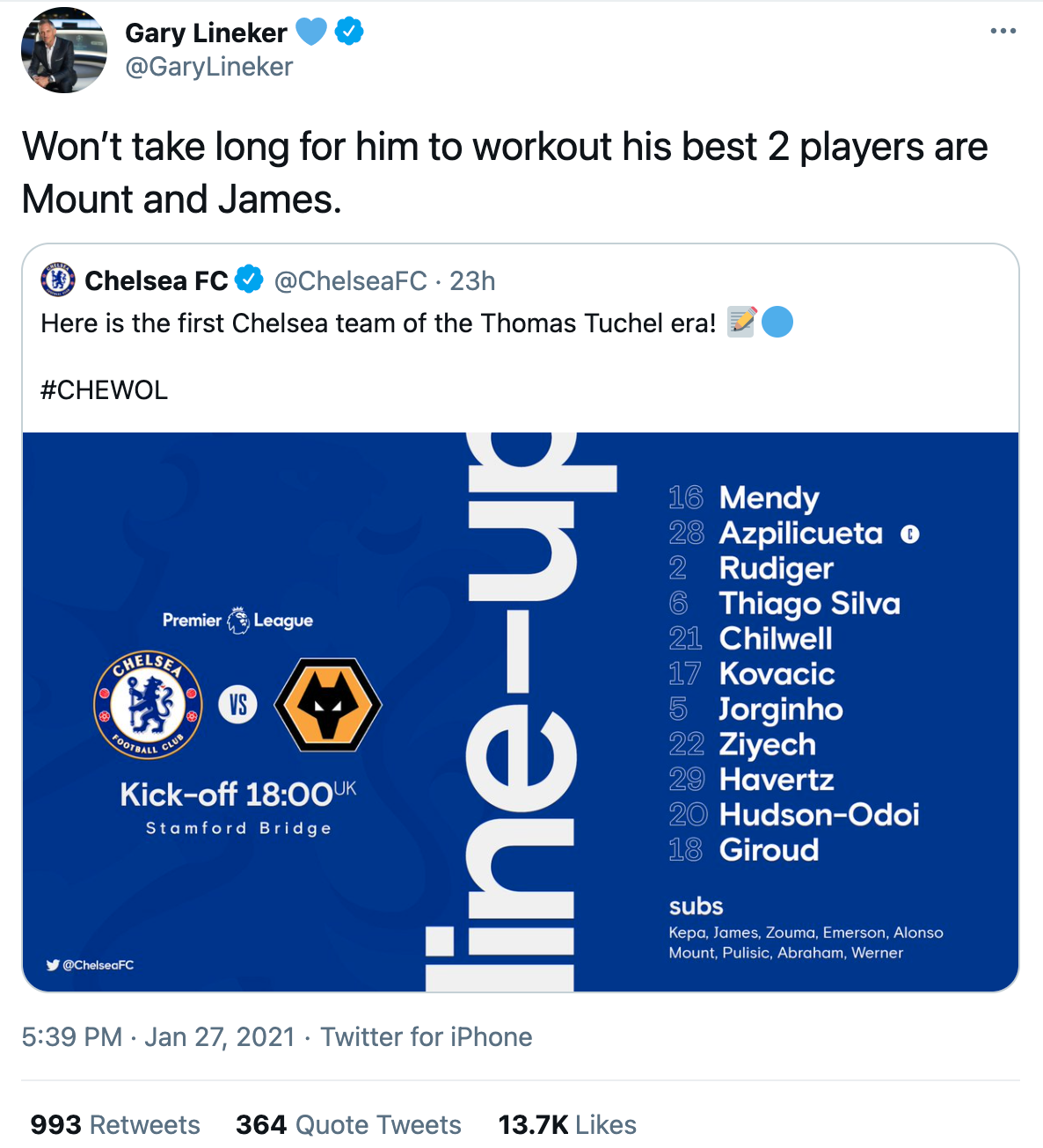View the 13.7K Likes list
The height and width of the screenshot is (1148, 1043).
tap(567, 1124)
